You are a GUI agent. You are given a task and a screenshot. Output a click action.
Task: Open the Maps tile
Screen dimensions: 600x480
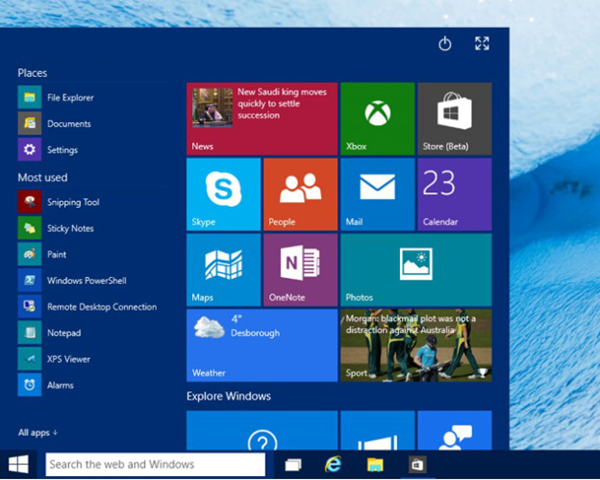click(223, 269)
